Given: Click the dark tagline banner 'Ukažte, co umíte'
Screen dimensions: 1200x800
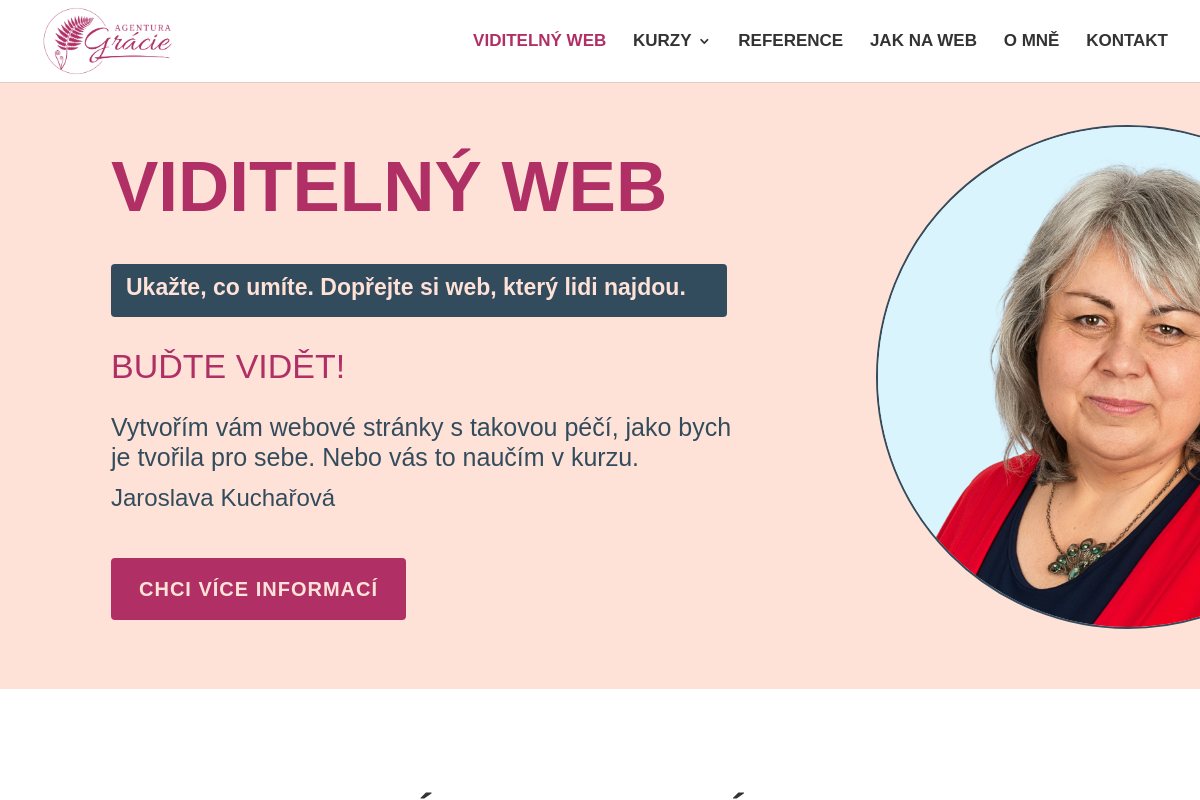Looking at the screenshot, I should pyautogui.click(x=419, y=290).
